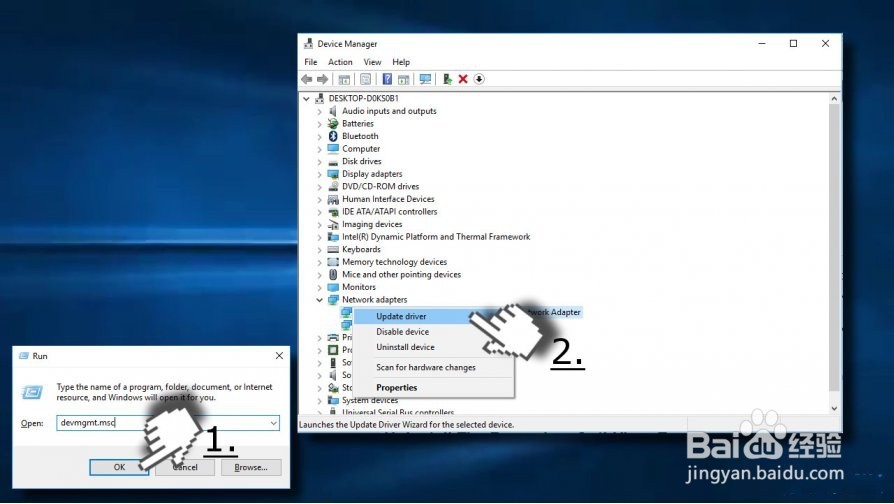Open the Help menu in Device Manager
Viewport: 894px width, 504px height.
click(x=401, y=62)
